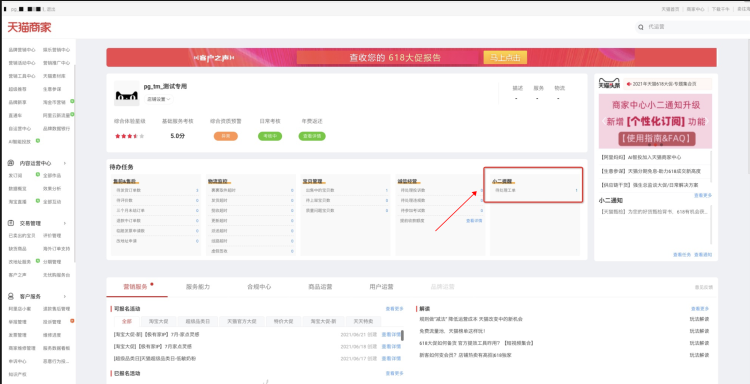Viewport: 750px width, 384px height.
Task: Switch to the 服务能力 tab
Action: [198, 287]
